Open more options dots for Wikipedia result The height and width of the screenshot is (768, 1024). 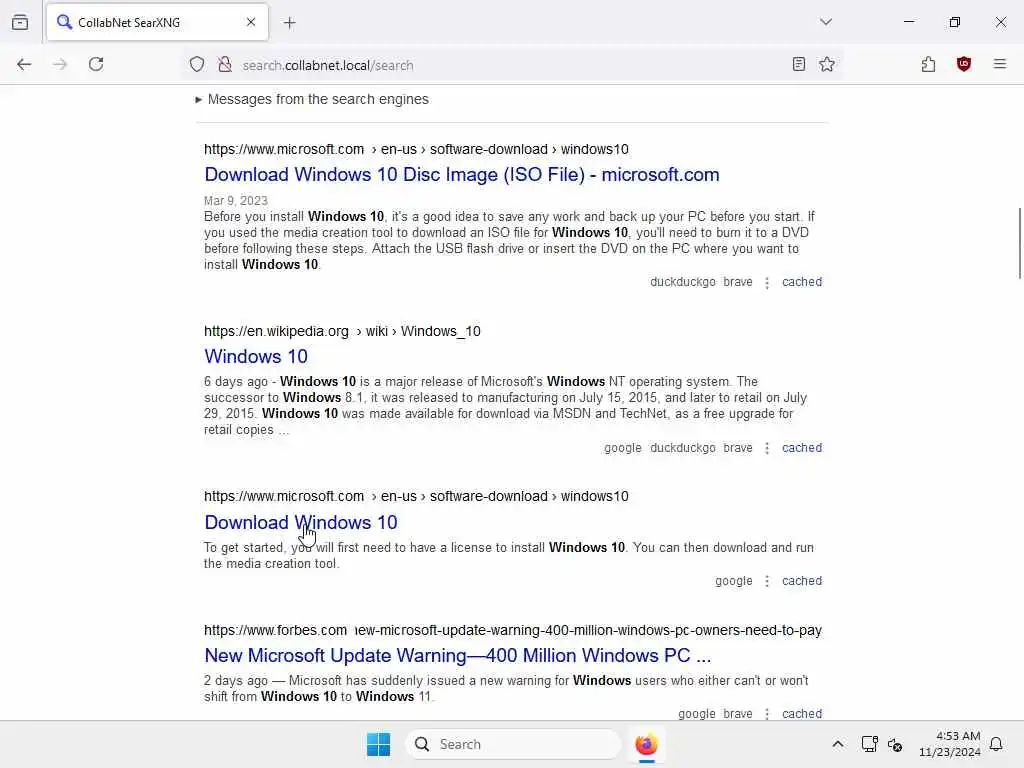pyautogui.click(x=767, y=449)
